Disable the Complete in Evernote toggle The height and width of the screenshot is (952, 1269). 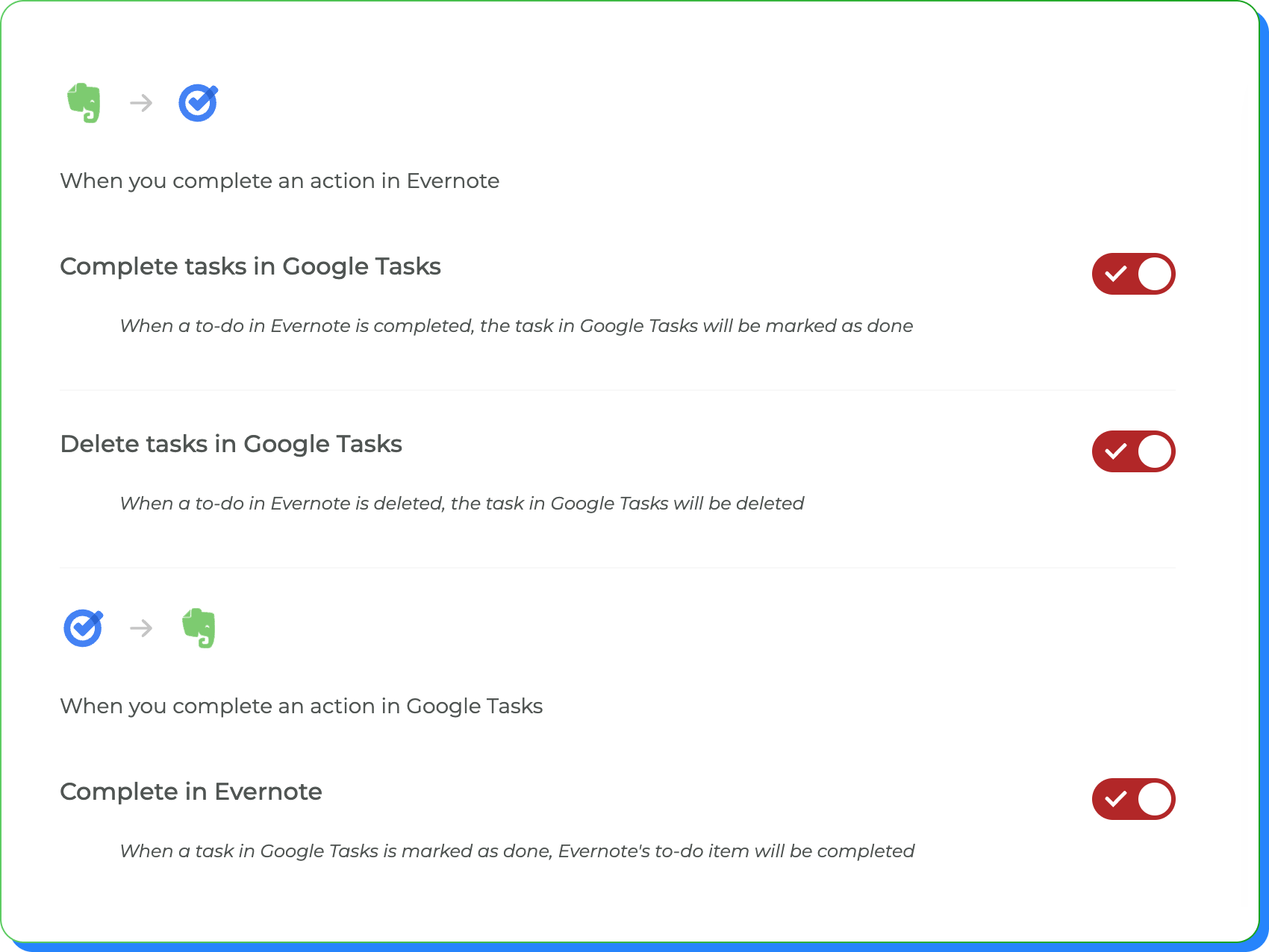(x=1133, y=799)
